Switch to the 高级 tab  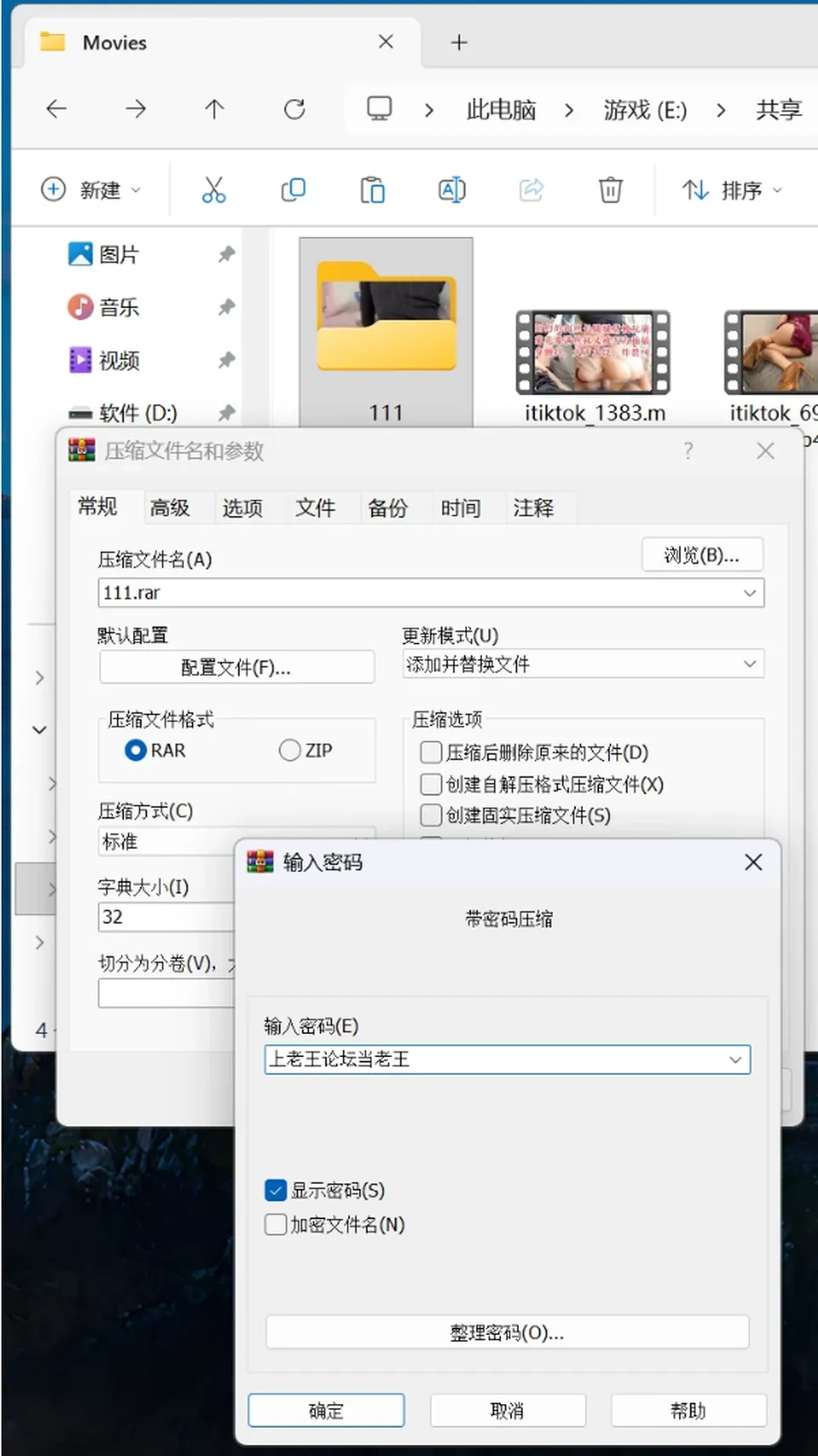click(170, 508)
